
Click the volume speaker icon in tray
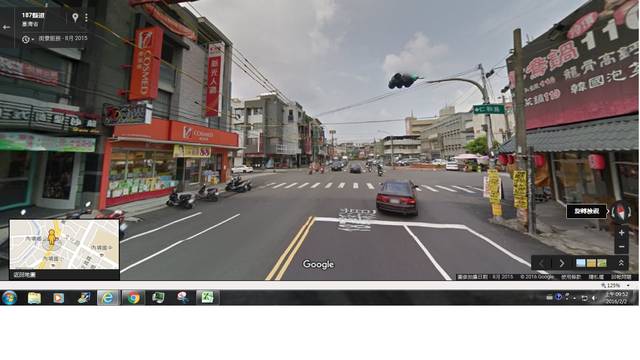(x=594, y=298)
